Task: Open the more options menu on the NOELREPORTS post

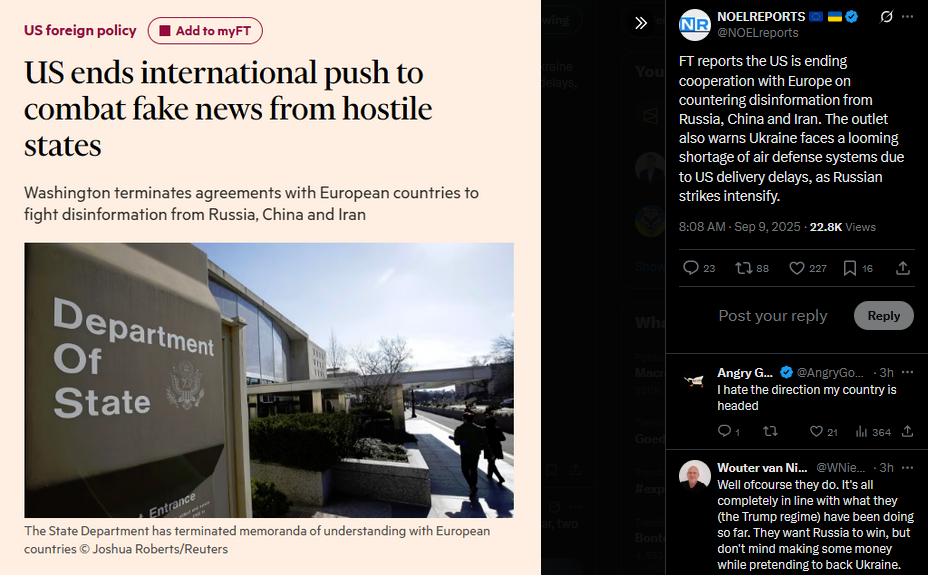Action: click(x=907, y=17)
